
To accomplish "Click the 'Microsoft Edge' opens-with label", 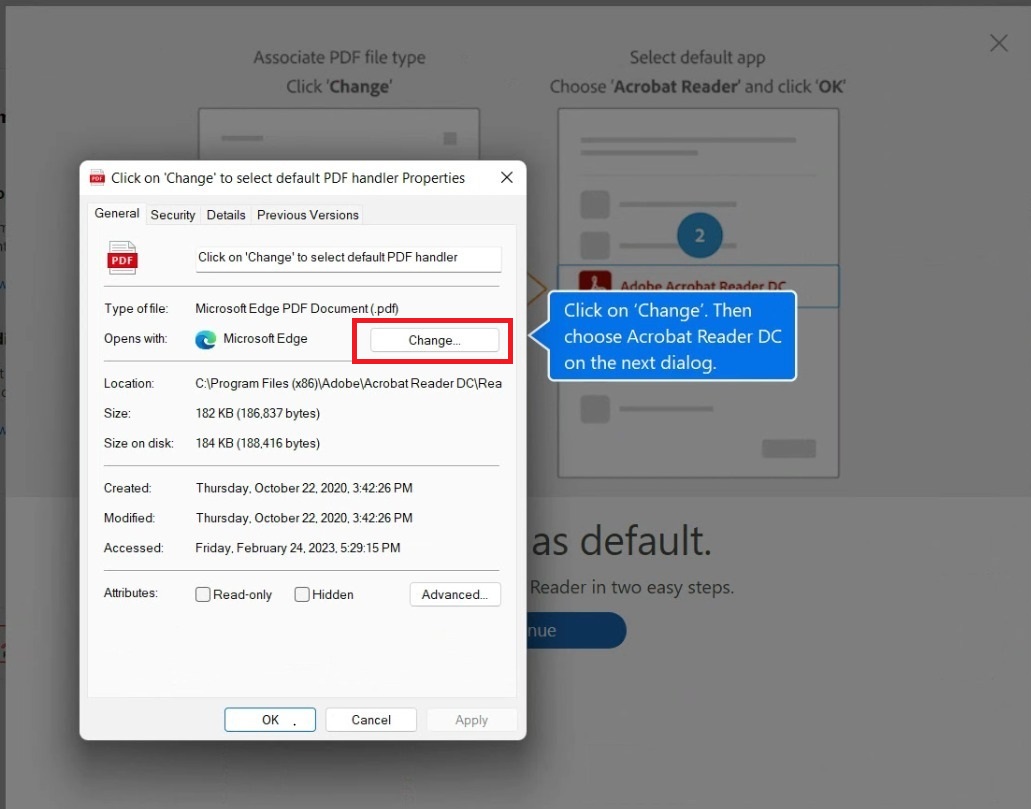I will [x=265, y=339].
